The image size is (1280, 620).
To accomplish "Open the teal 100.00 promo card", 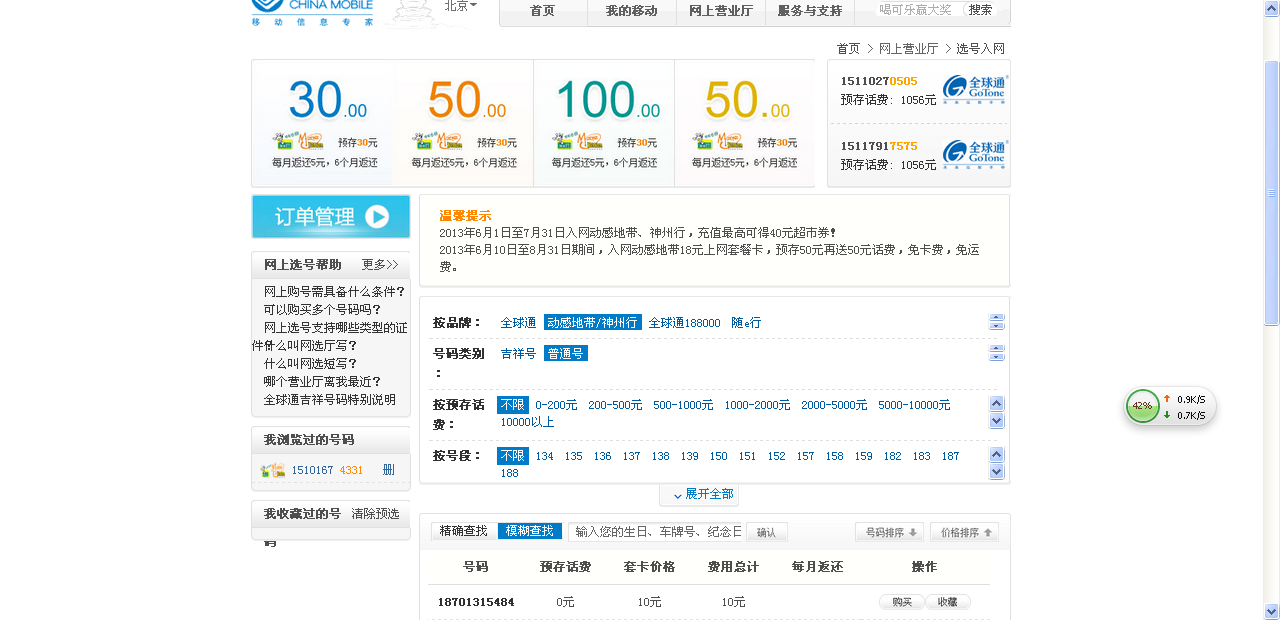I will (x=604, y=123).
